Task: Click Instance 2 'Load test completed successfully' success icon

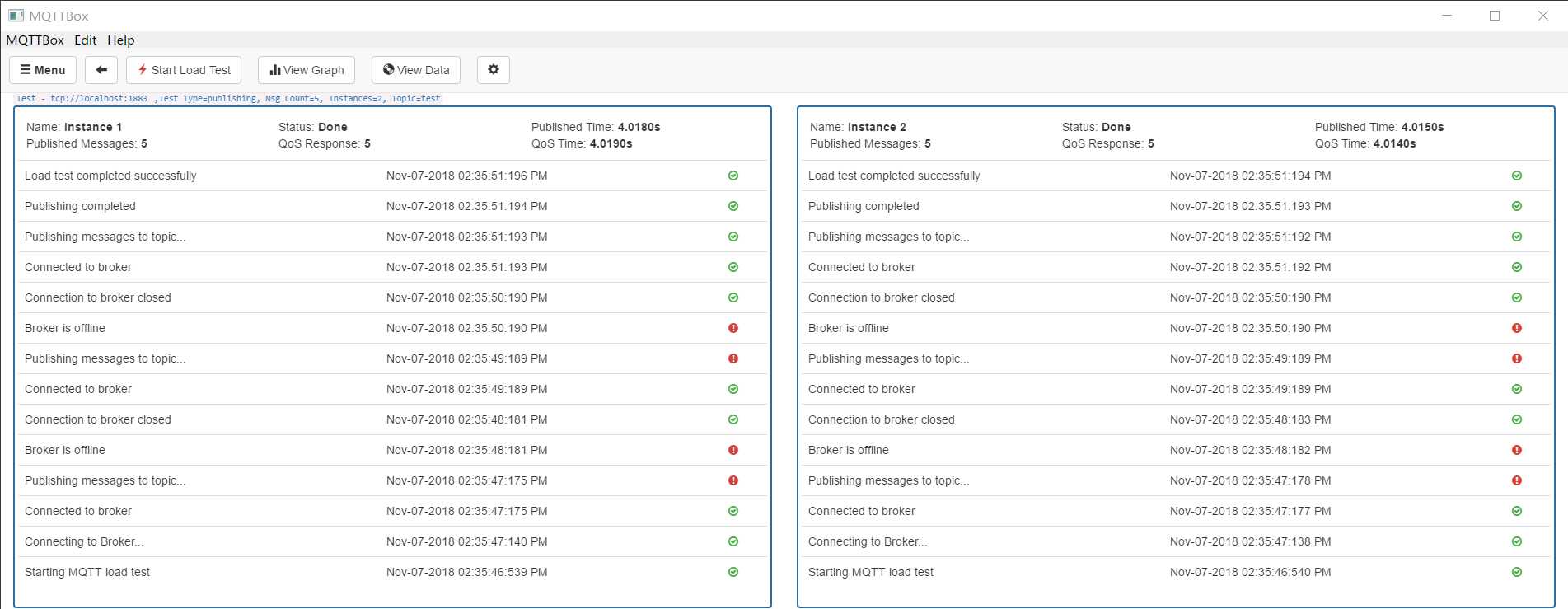Action: 1517,176
